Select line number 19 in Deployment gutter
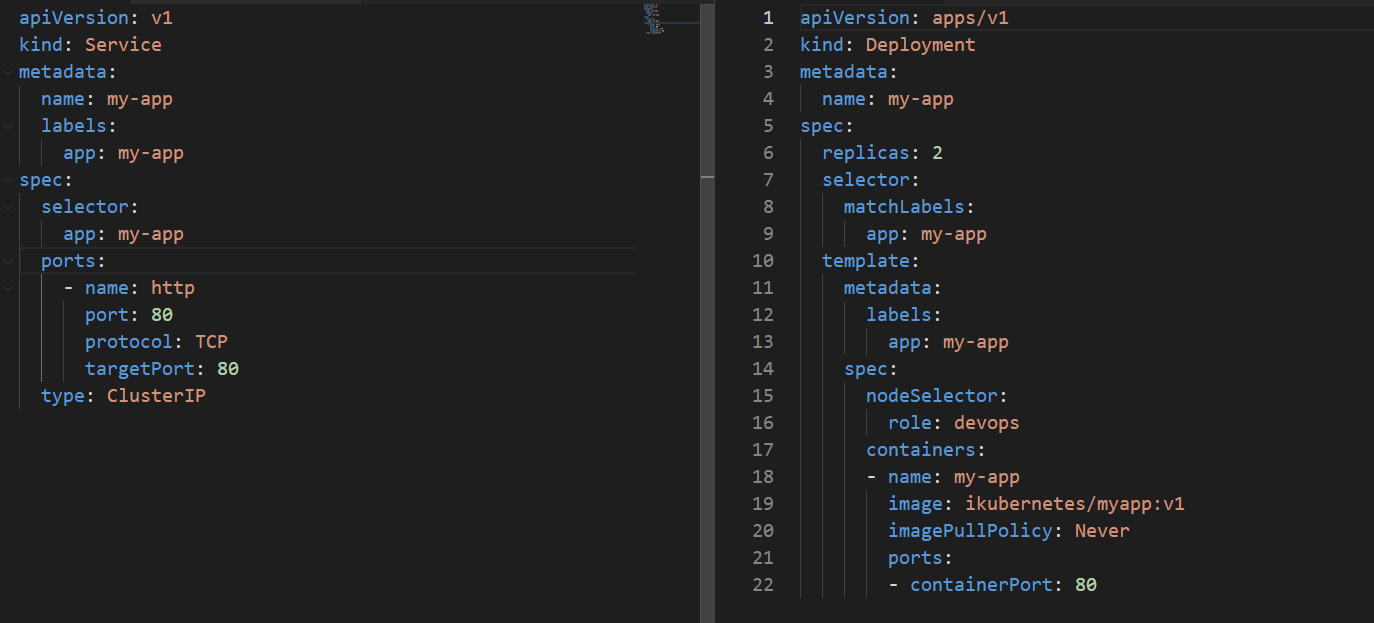Viewport: 1374px width, 623px height. point(763,504)
